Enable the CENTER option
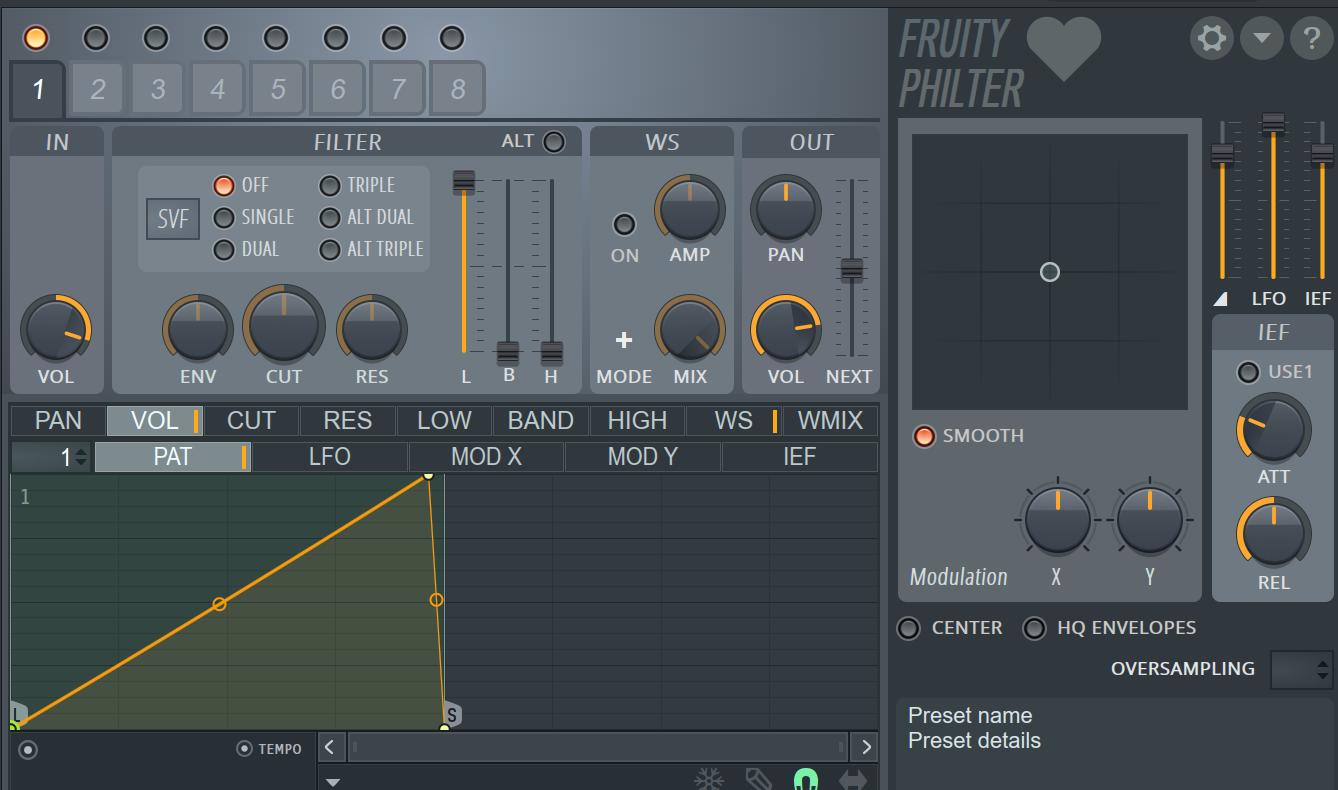1338x790 pixels. click(x=909, y=629)
